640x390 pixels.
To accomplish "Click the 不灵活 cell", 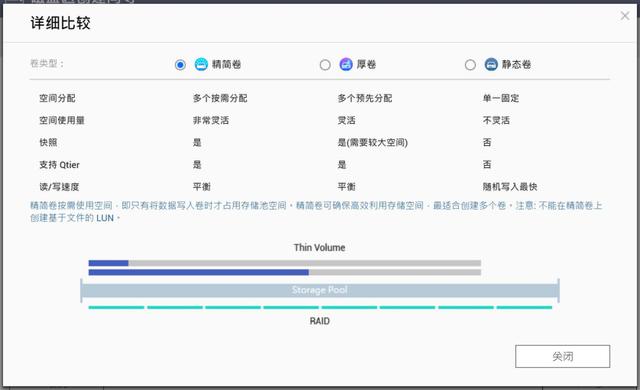I will (496, 120).
